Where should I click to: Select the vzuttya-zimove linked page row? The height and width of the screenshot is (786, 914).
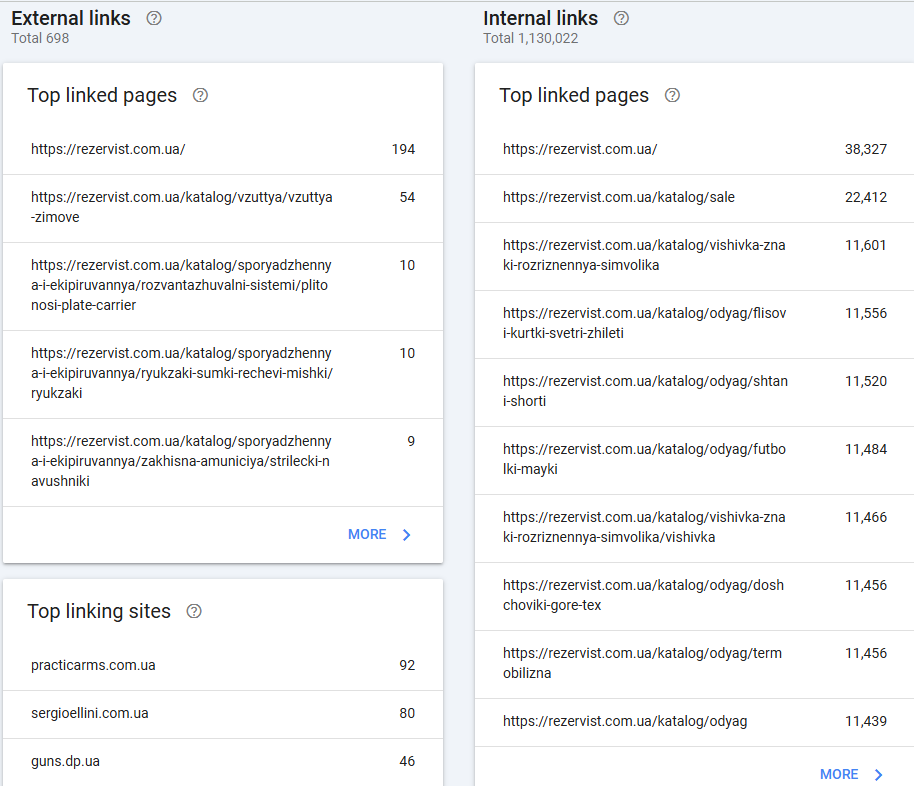[x=222, y=208]
